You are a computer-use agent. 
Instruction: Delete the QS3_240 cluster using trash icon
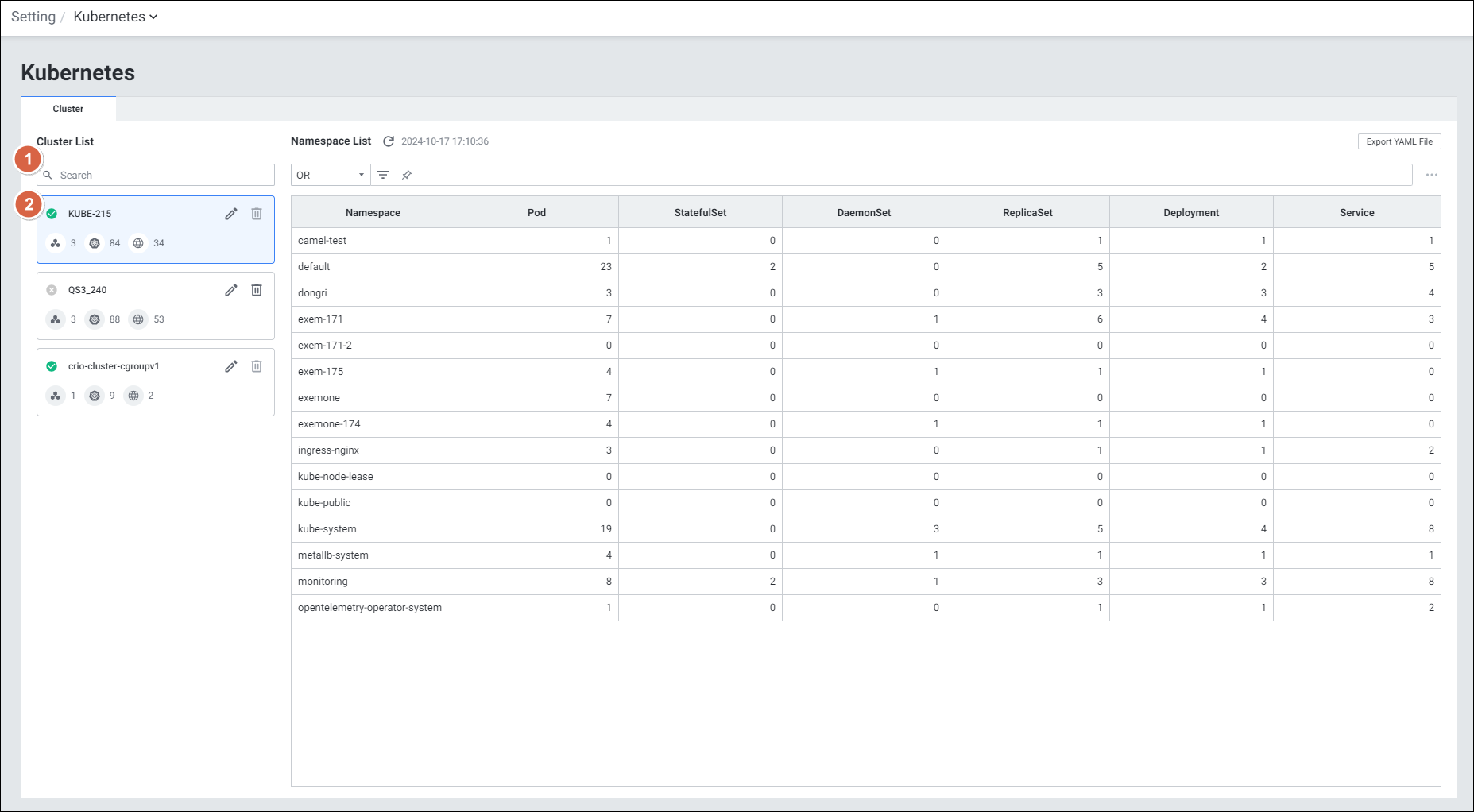pos(257,290)
